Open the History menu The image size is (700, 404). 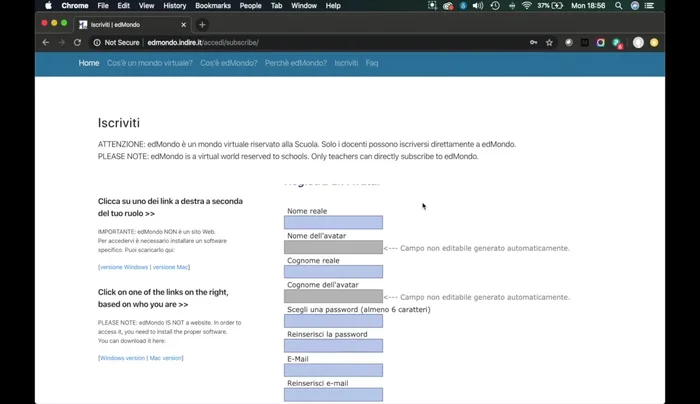pyautogui.click(x=175, y=6)
